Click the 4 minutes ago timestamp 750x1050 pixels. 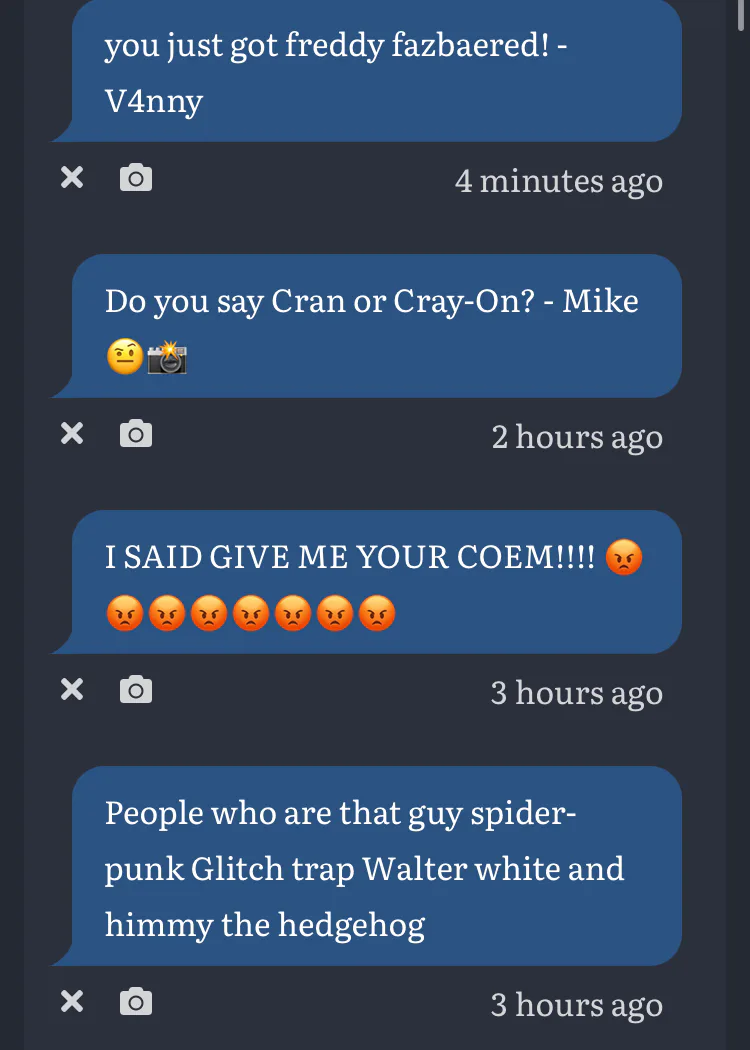point(558,181)
